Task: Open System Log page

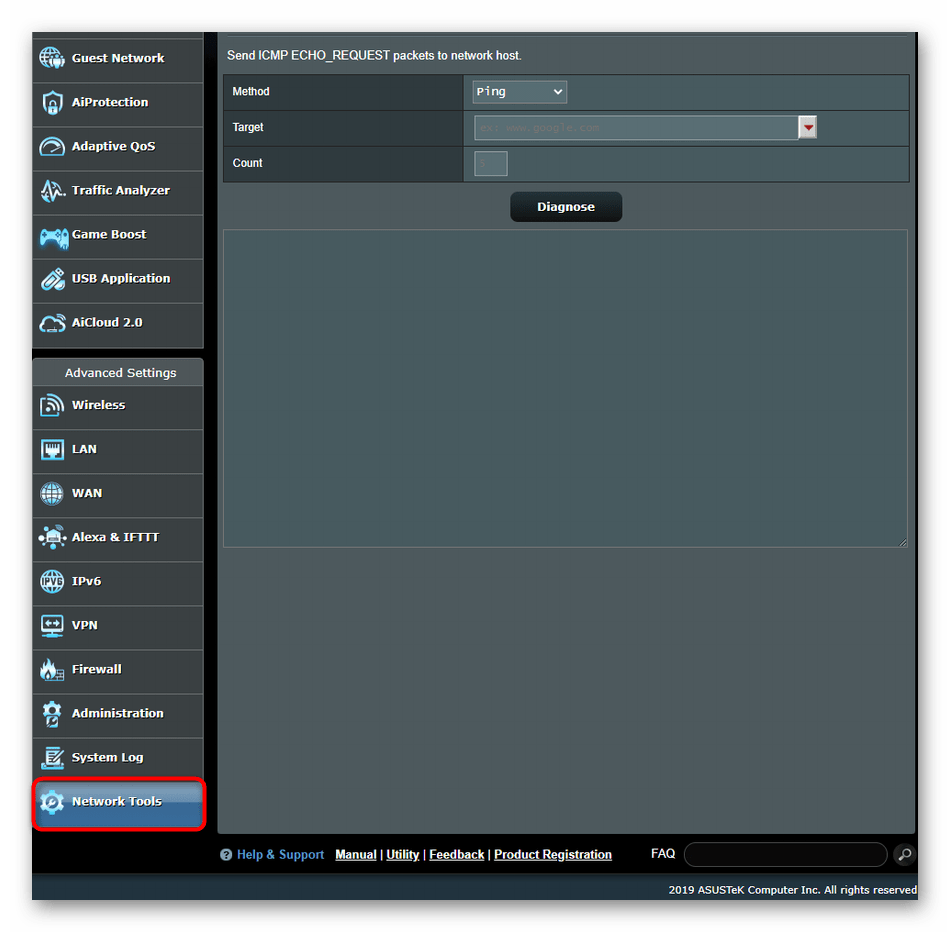Action: tap(118, 760)
